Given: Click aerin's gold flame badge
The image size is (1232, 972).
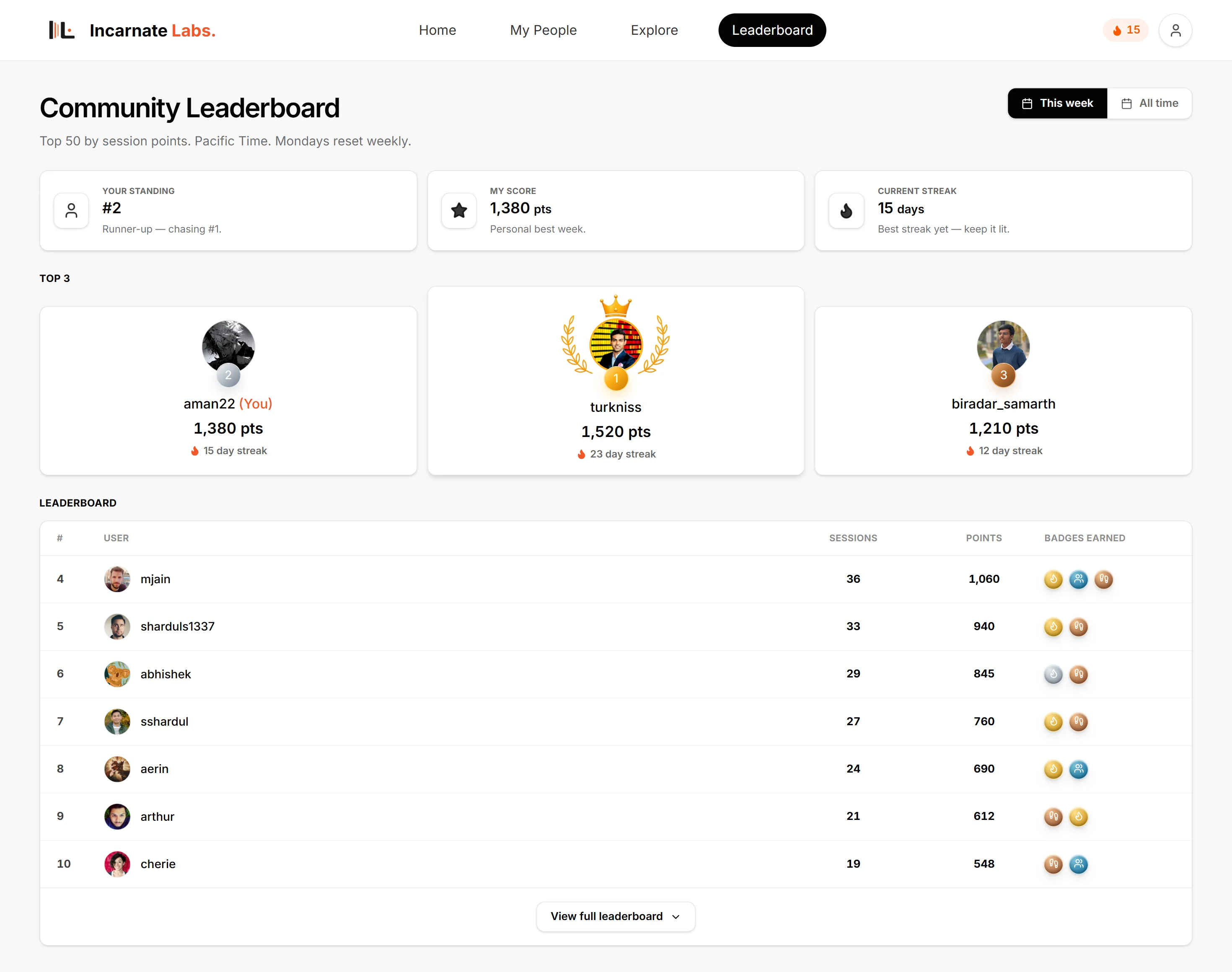Looking at the screenshot, I should [x=1053, y=769].
